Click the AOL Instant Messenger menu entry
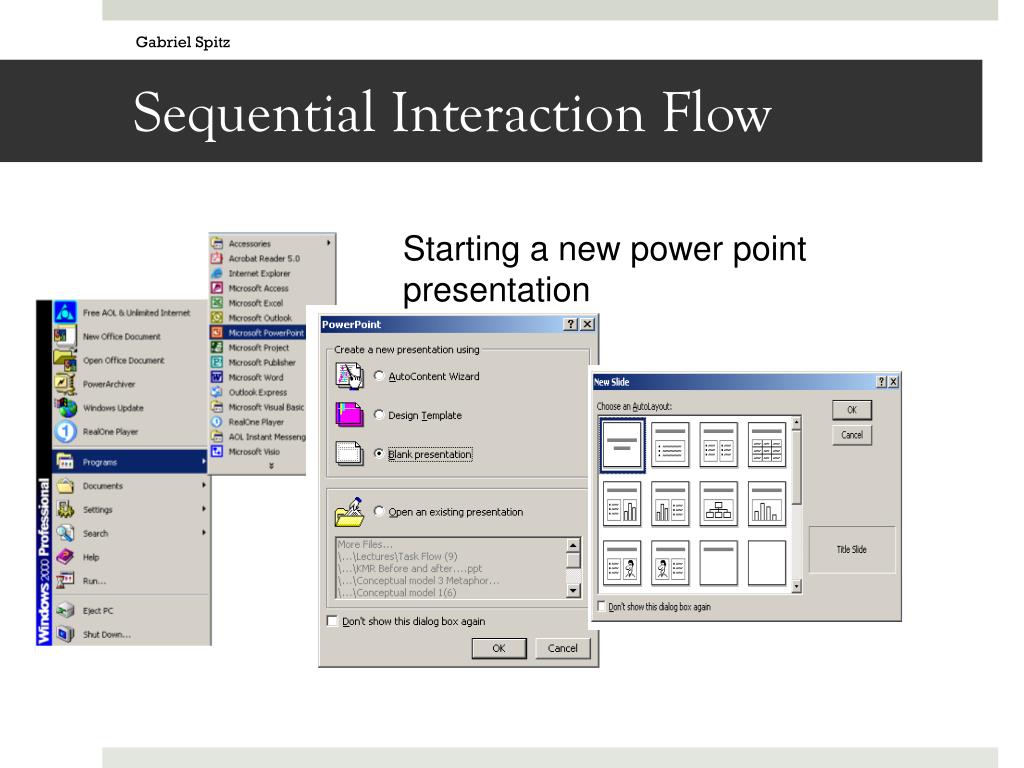The image size is (1024, 768). pos(257,437)
